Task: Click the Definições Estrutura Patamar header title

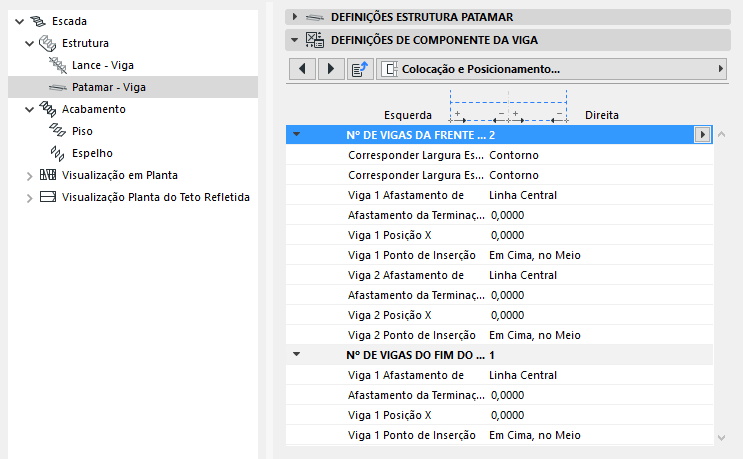Action: click(x=422, y=17)
